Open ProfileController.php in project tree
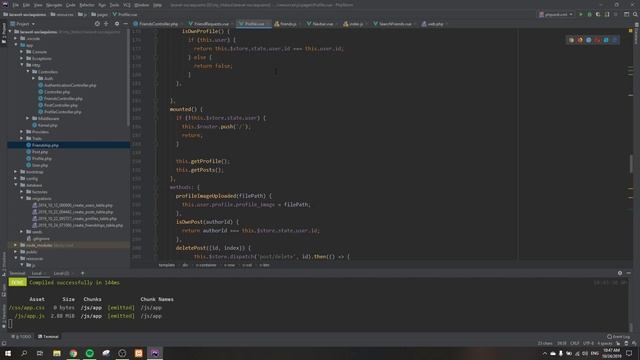Screen dimensions: 640x360 [x=62, y=112]
